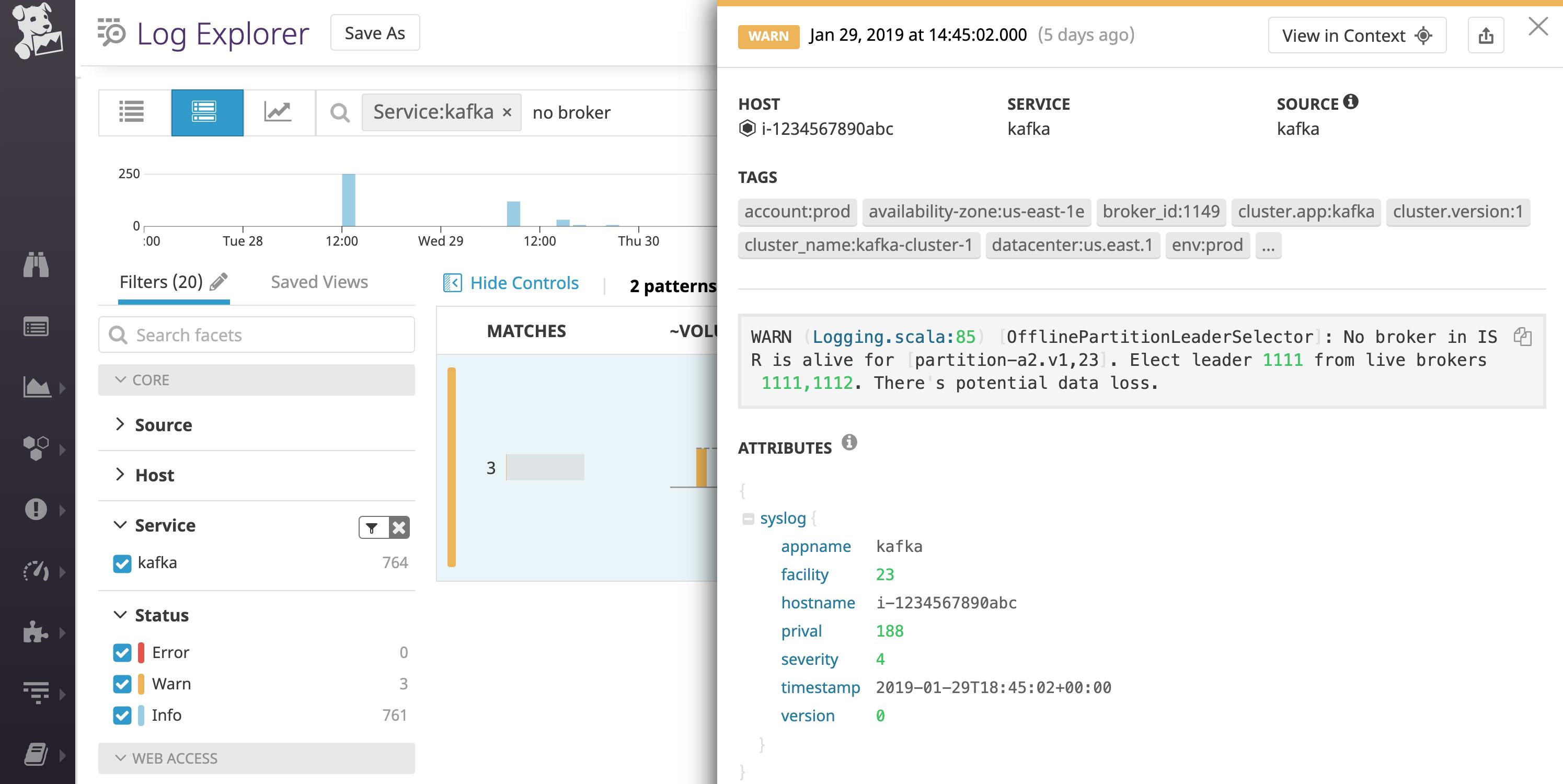1563x784 pixels.
Task: Click View in Context
Action: coord(1357,35)
